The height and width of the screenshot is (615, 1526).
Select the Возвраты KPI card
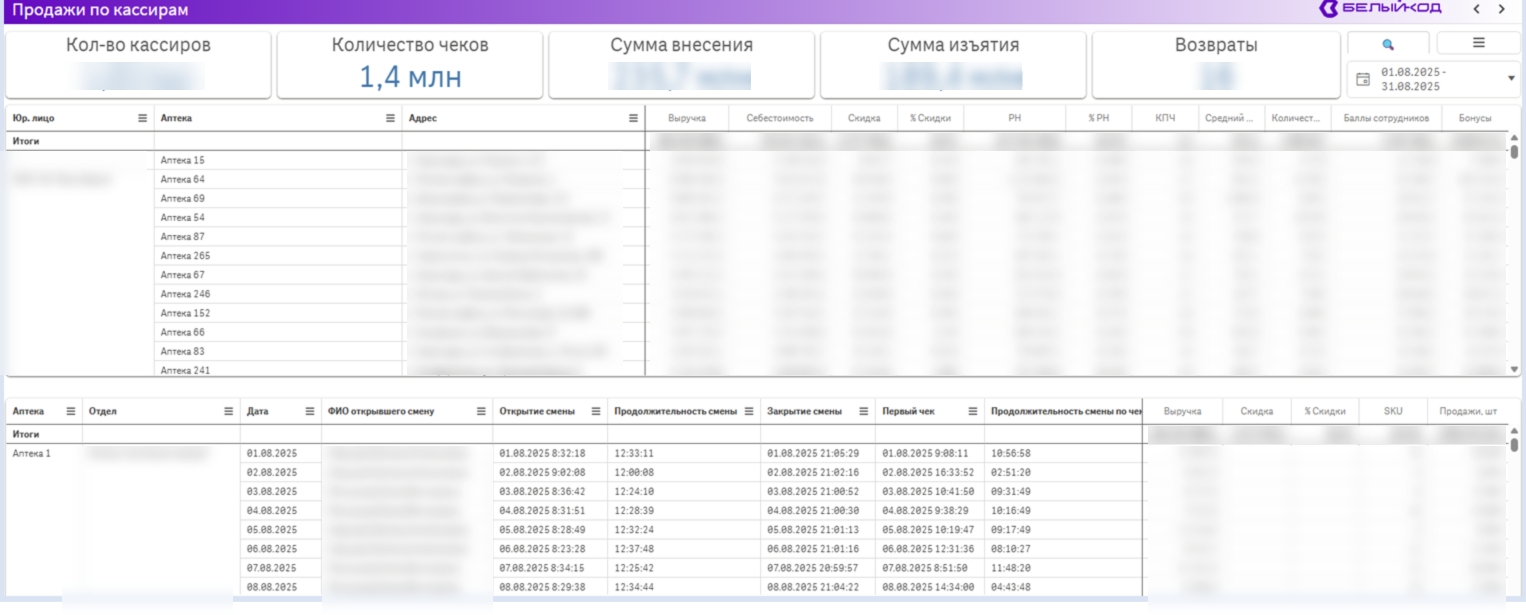coord(1216,65)
